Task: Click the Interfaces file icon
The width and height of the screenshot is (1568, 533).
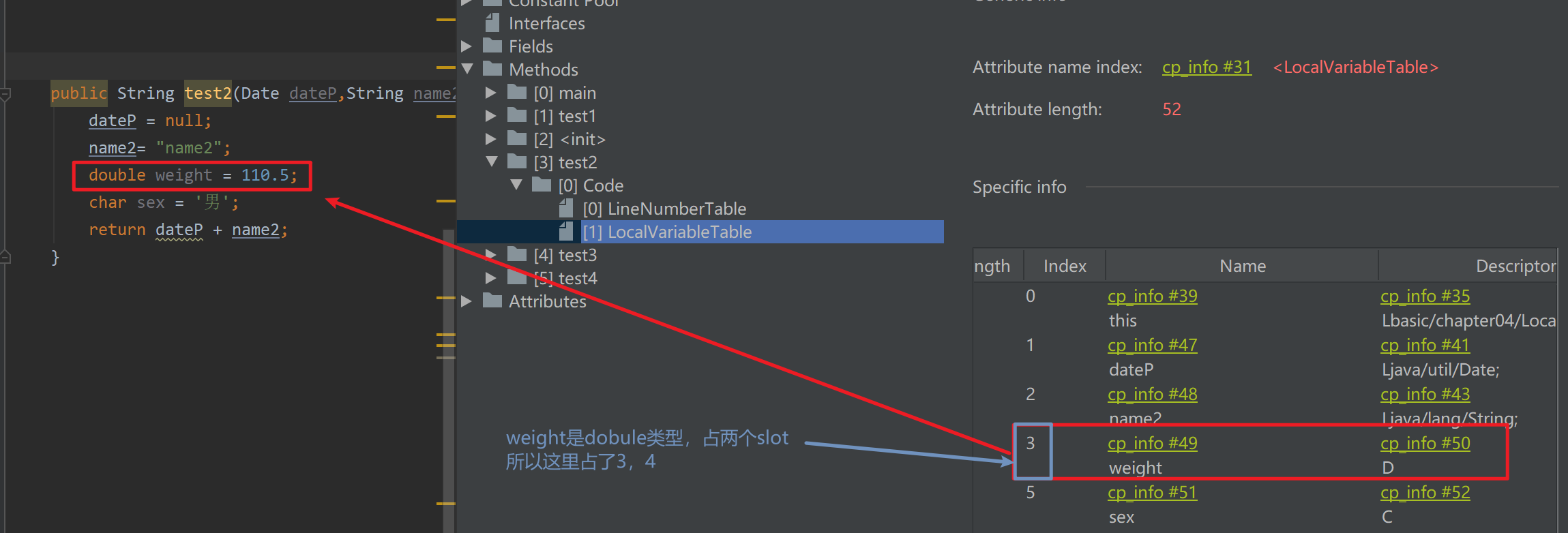Action: pyautogui.click(x=492, y=24)
